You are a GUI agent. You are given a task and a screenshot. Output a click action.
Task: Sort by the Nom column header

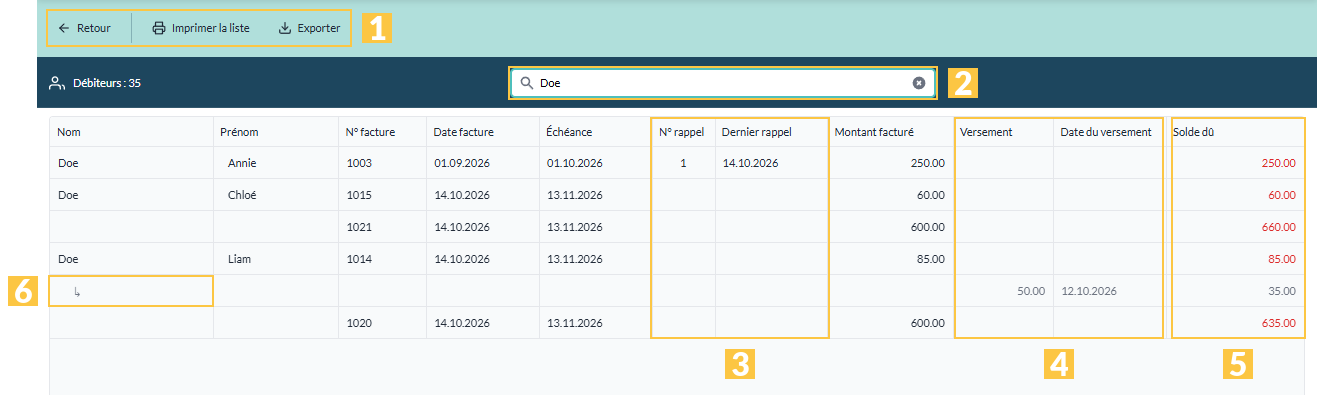pos(68,132)
